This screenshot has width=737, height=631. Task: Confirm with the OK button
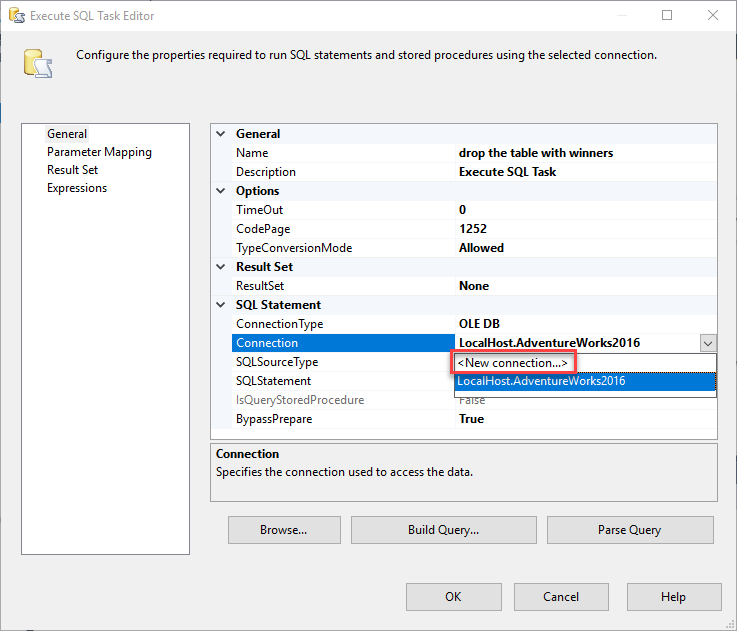tap(453, 597)
